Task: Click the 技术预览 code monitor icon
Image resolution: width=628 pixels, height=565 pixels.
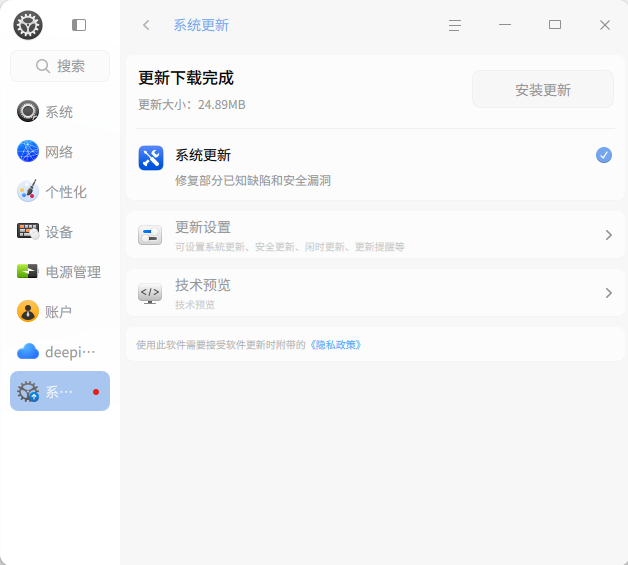Action: 150,293
